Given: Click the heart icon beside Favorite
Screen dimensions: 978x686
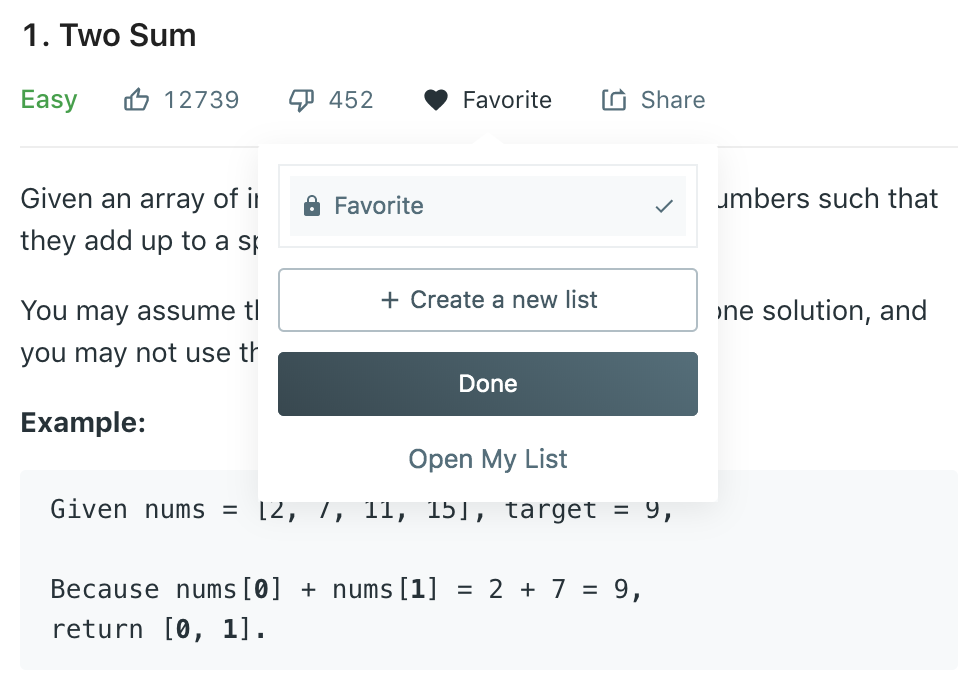Looking at the screenshot, I should point(435,100).
